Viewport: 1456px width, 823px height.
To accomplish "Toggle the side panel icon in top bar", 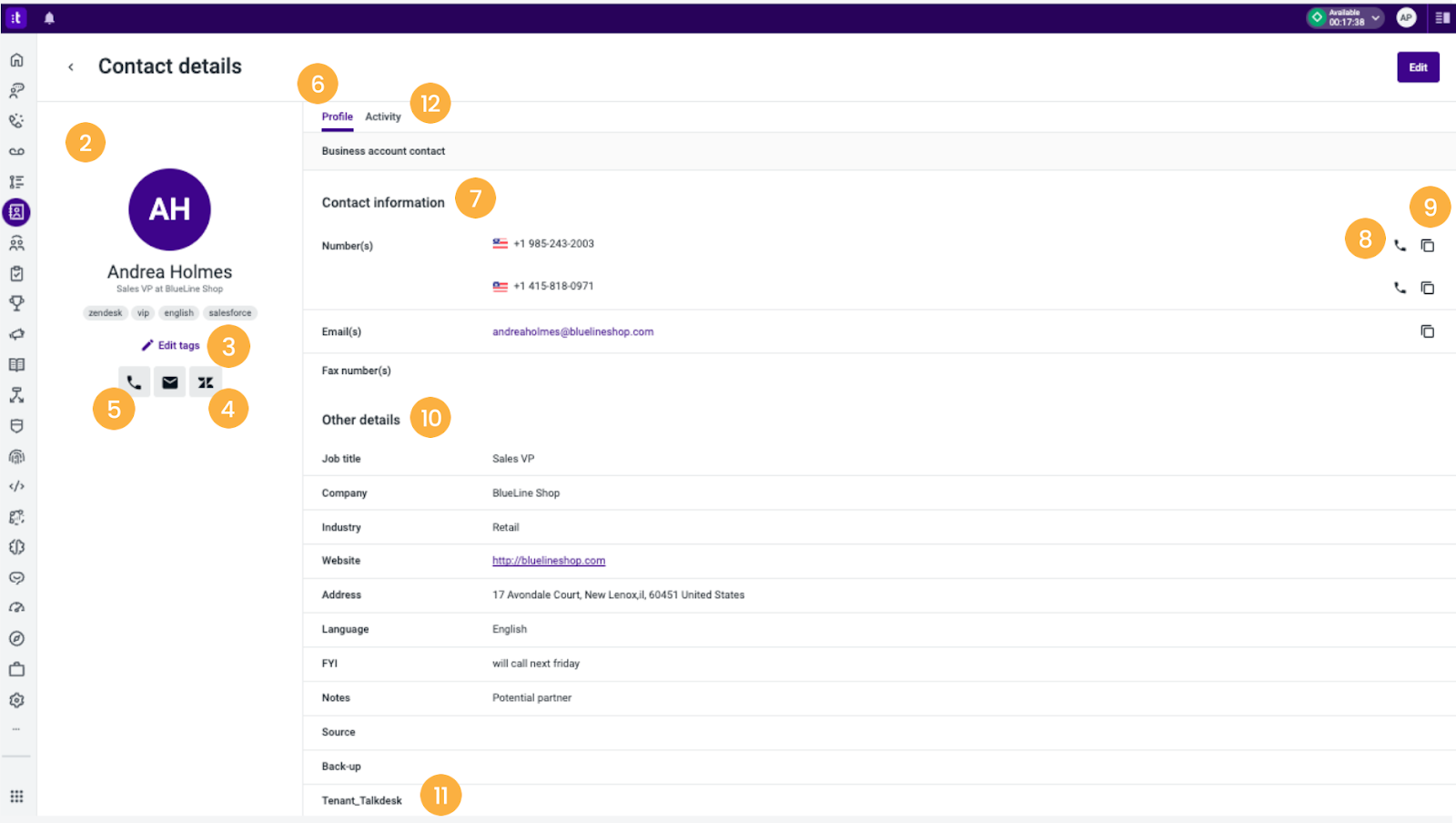I will [x=1442, y=17].
